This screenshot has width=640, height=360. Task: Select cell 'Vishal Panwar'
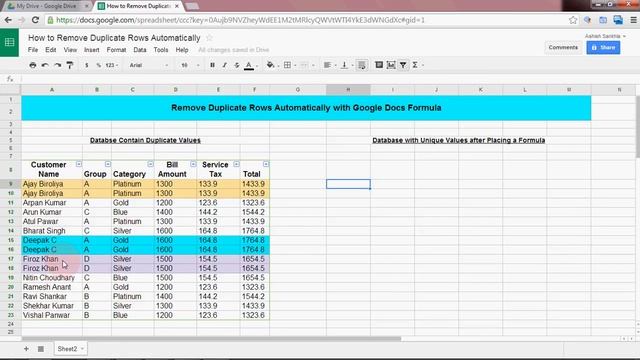(52, 315)
